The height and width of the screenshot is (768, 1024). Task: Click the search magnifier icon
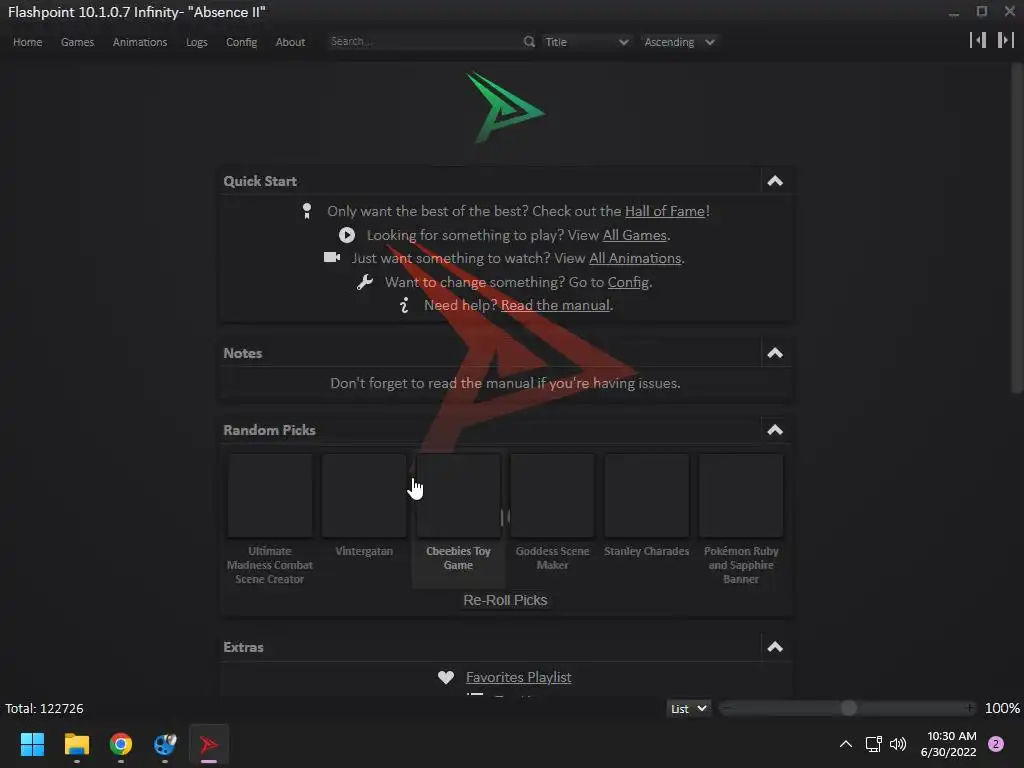click(x=529, y=42)
